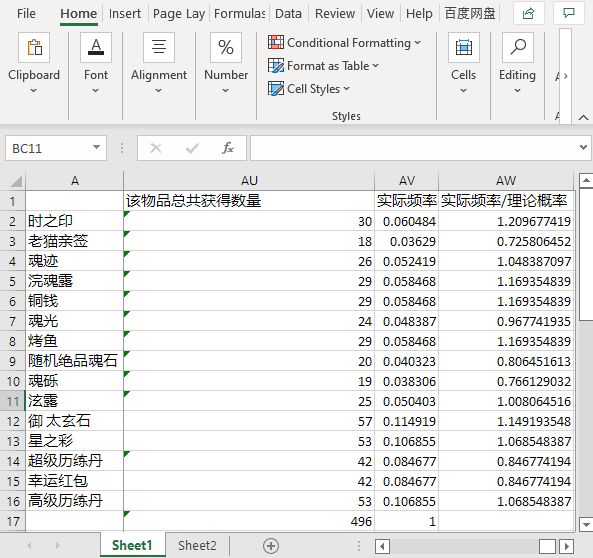Select header cell 该物品总共获得数量
Viewport: 593px width, 558px height.
(249, 201)
